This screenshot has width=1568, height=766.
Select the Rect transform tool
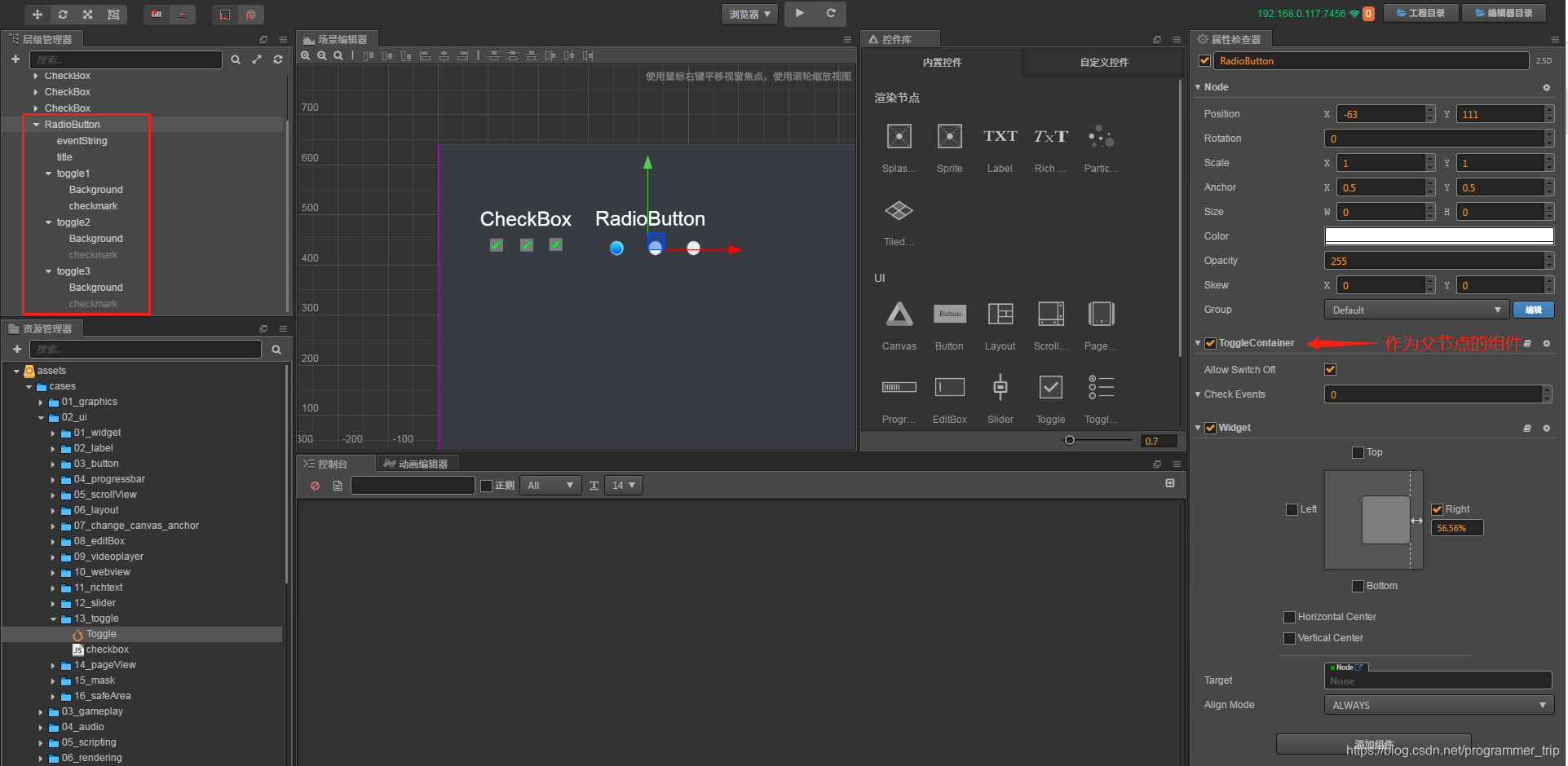[x=113, y=14]
